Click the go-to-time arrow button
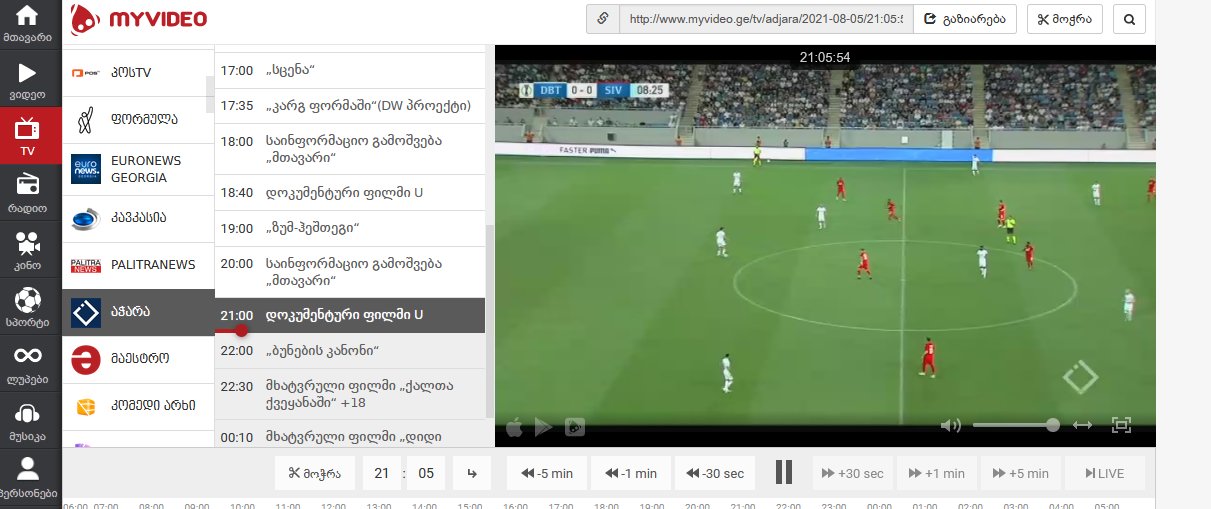Screen dimensions: 1211x509 [472, 474]
